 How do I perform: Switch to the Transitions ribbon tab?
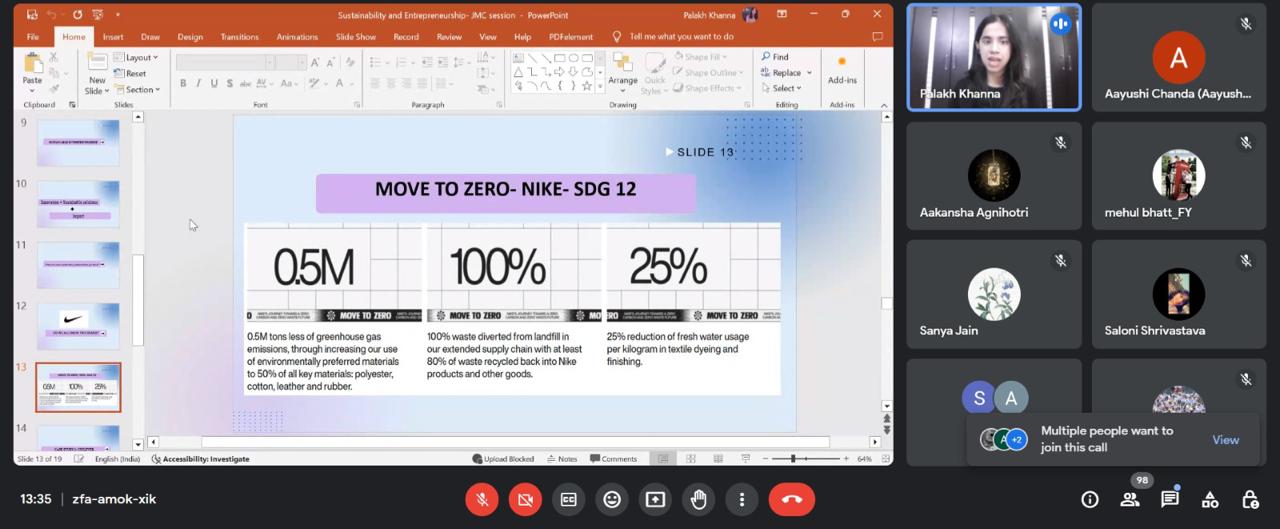[239, 37]
